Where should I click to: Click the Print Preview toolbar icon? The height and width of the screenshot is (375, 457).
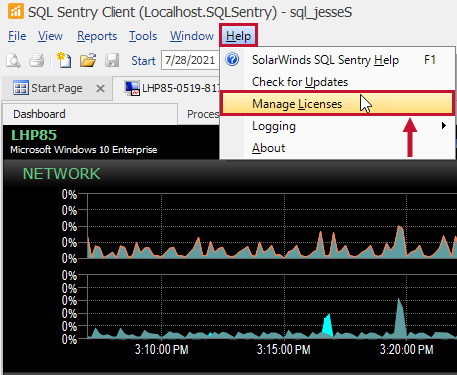click(14, 61)
